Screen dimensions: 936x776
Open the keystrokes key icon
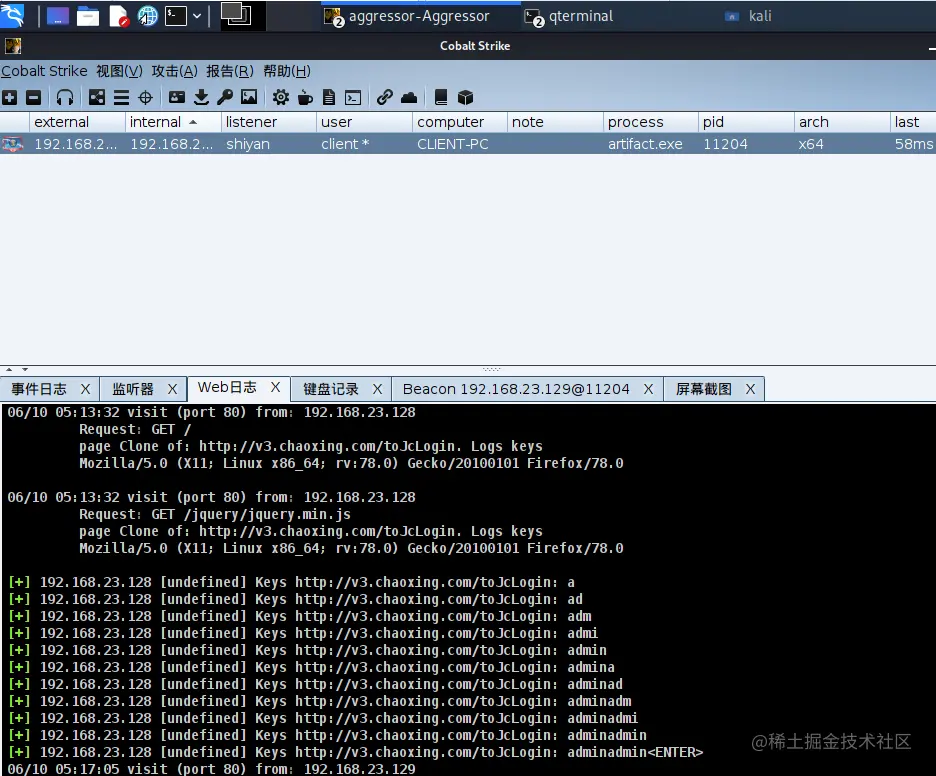coord(225,97)
